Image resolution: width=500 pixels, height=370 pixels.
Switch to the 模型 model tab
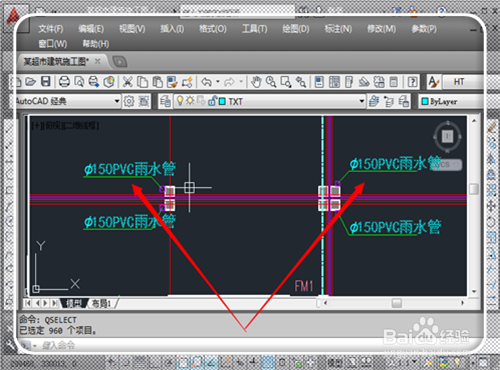pos(74,303)
